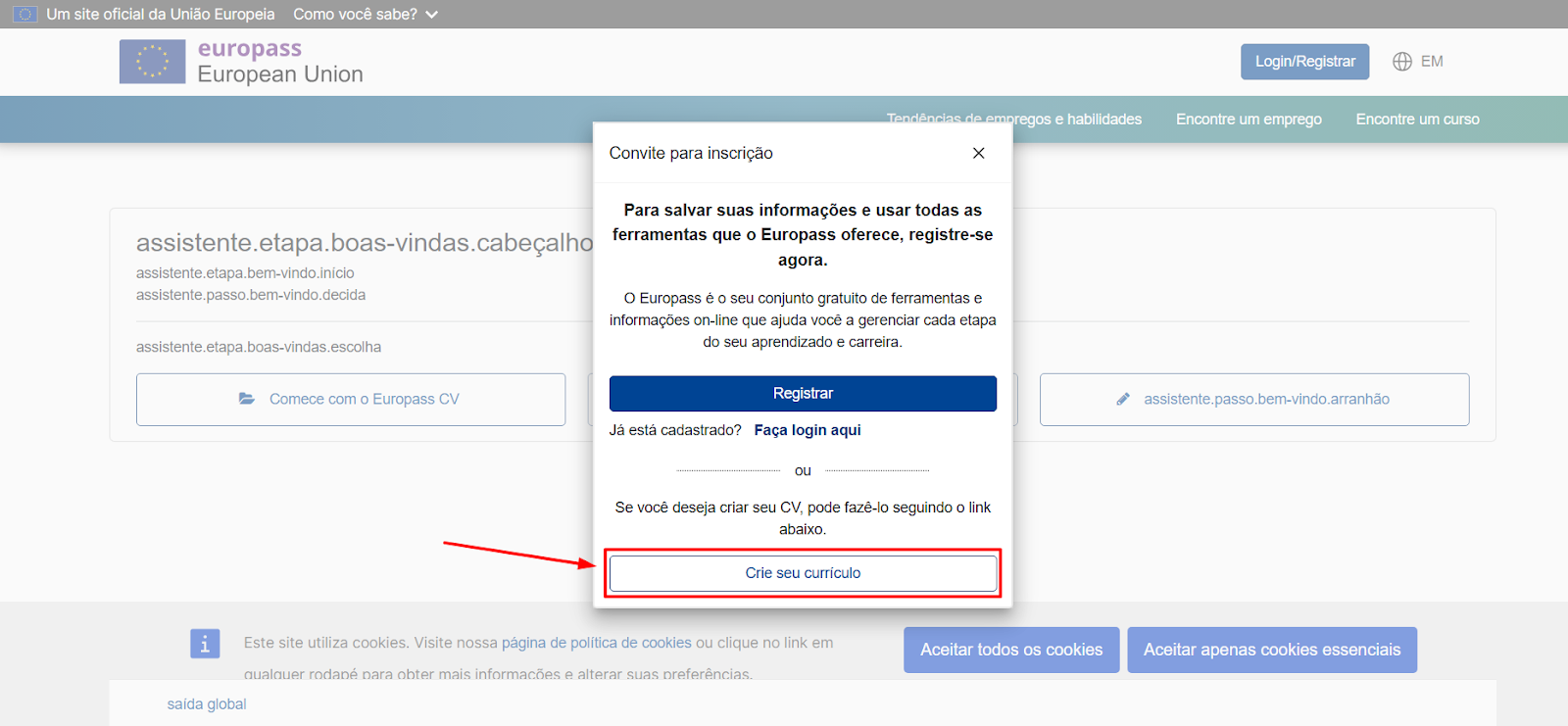1568x726 pixels.
Task: Click the 'saída global' link
Action: pyautogui.click(x=207, y=704)
